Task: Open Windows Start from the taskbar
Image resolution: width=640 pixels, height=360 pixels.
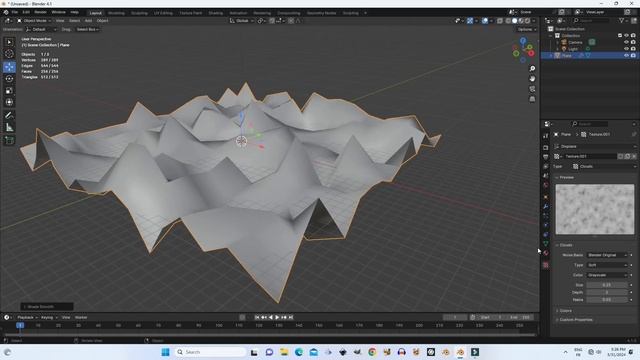Action: (x=165, y=352)
